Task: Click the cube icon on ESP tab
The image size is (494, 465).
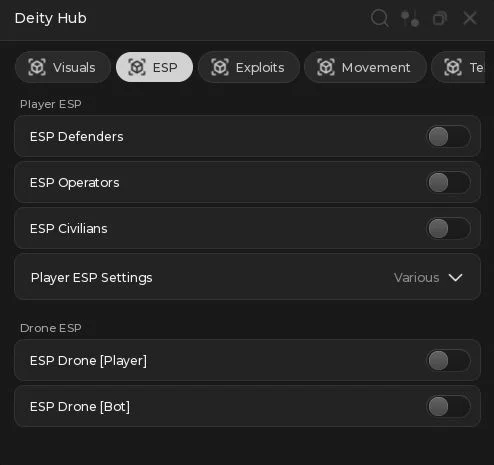Action: [x=137, y=67]
